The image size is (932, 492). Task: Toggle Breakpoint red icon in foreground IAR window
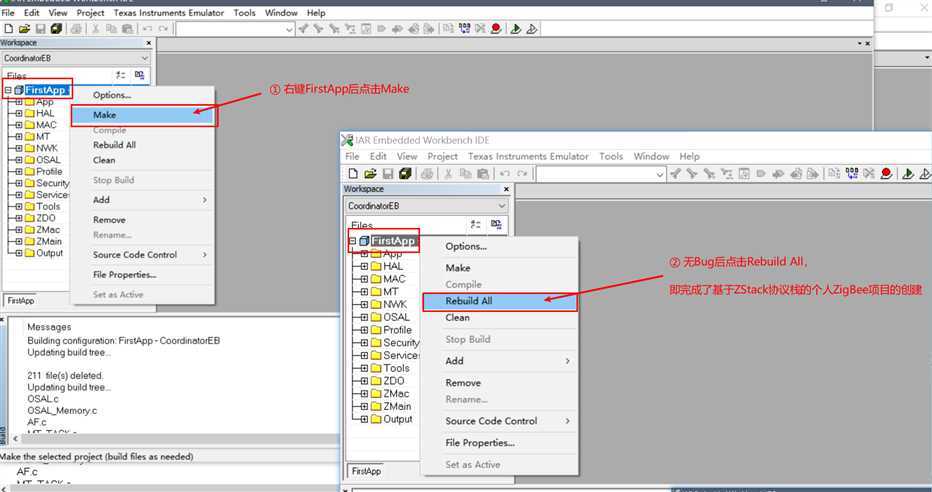(886, 174)
